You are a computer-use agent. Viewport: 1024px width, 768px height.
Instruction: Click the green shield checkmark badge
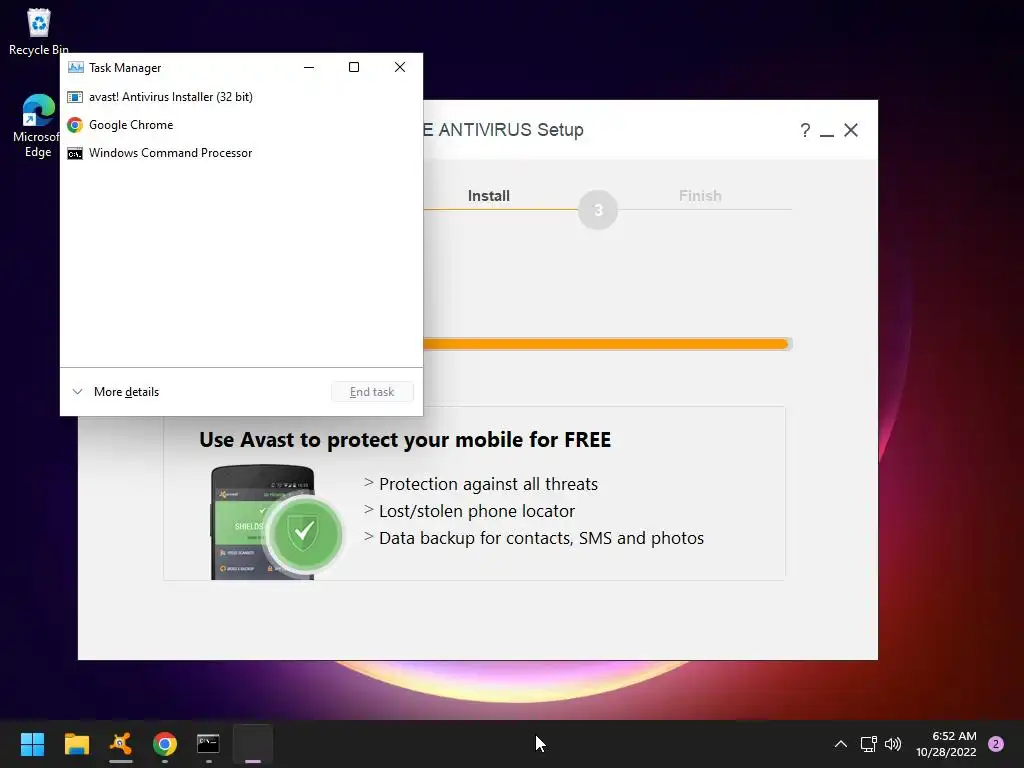click(x=304, y=534)
